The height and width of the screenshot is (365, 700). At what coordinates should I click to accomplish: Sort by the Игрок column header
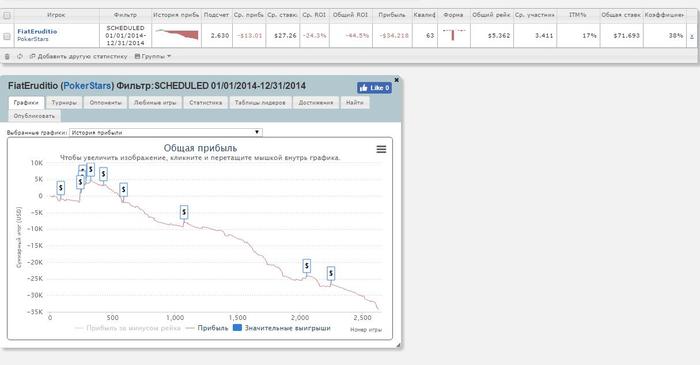coord(56,15)
